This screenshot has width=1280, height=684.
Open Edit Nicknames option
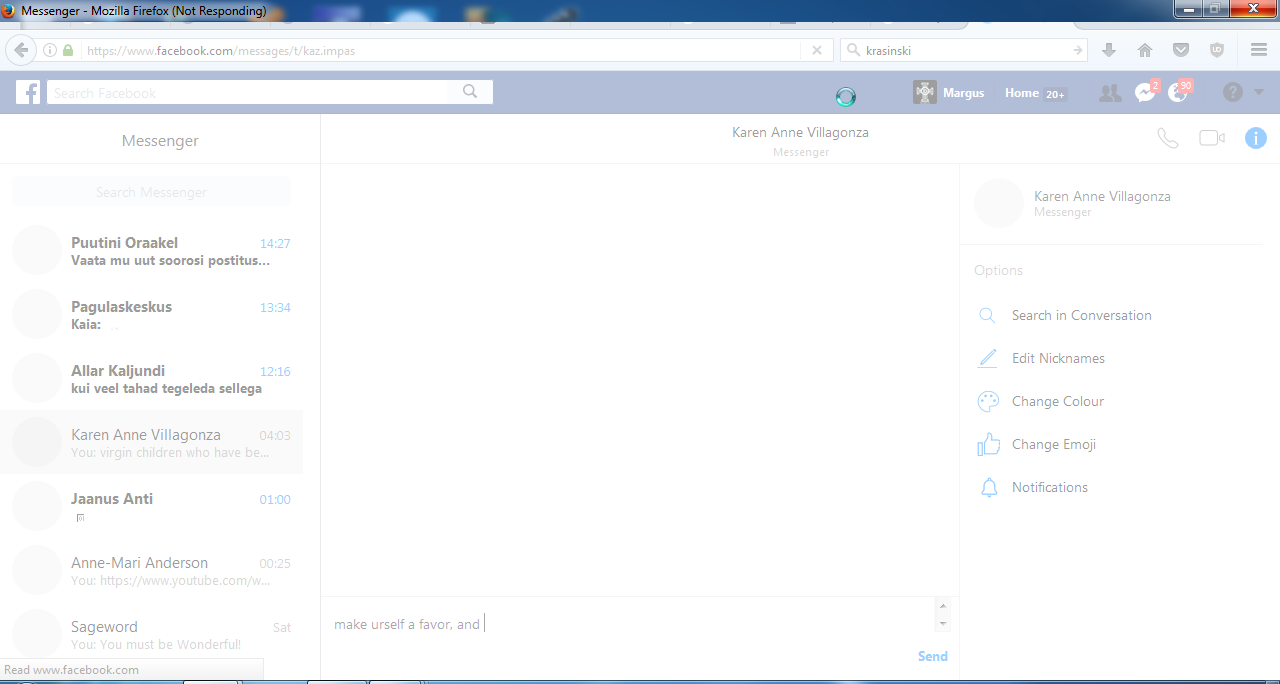click(x=1058, y=358)
